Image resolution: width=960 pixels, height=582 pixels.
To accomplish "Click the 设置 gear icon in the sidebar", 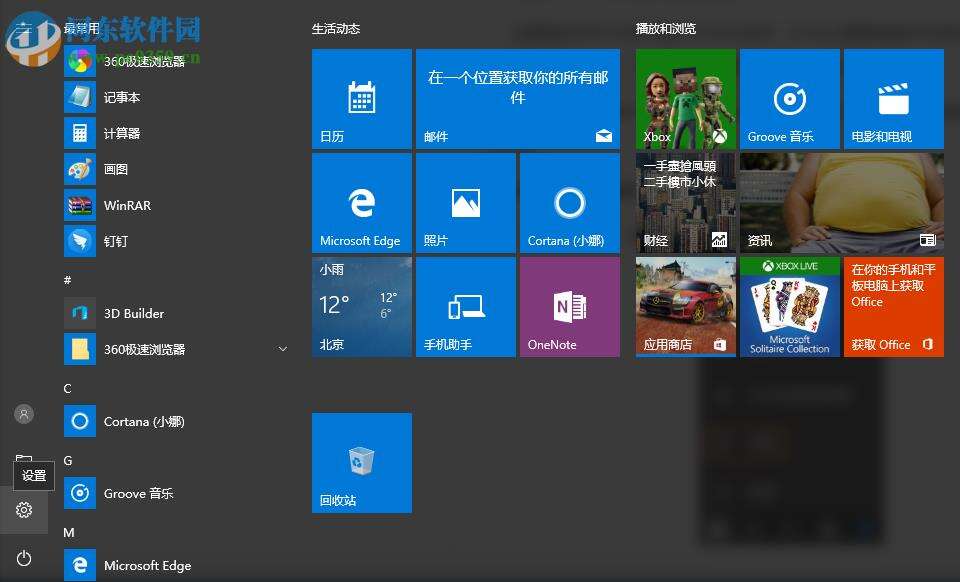I will pyautogui.click(x=23, y=509).
